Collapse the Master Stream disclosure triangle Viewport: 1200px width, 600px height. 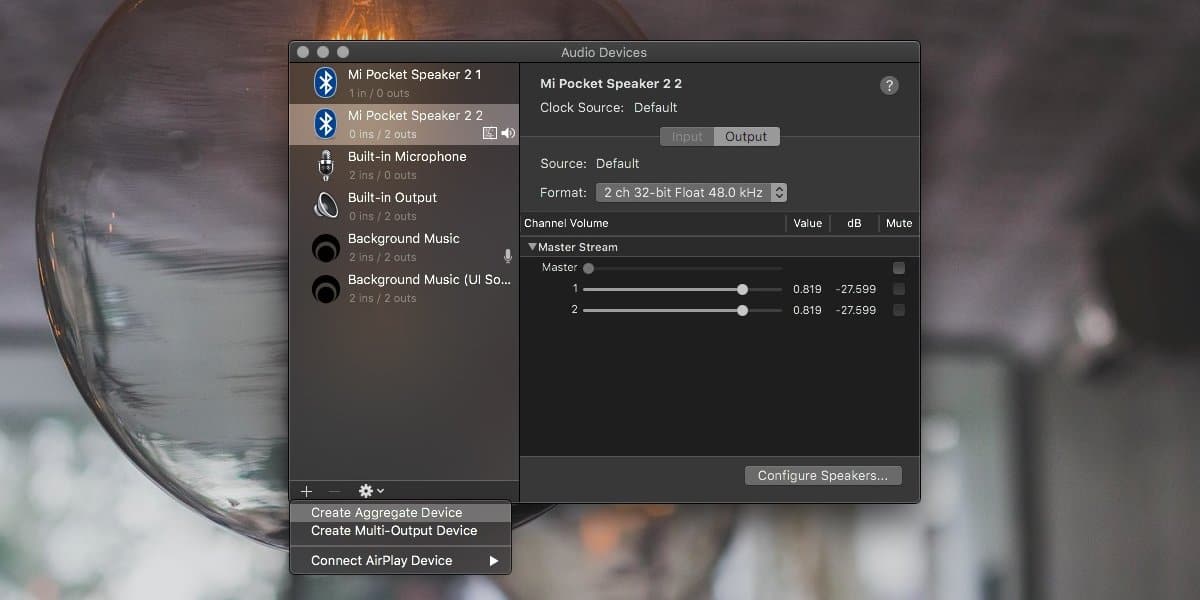point(533,246)
